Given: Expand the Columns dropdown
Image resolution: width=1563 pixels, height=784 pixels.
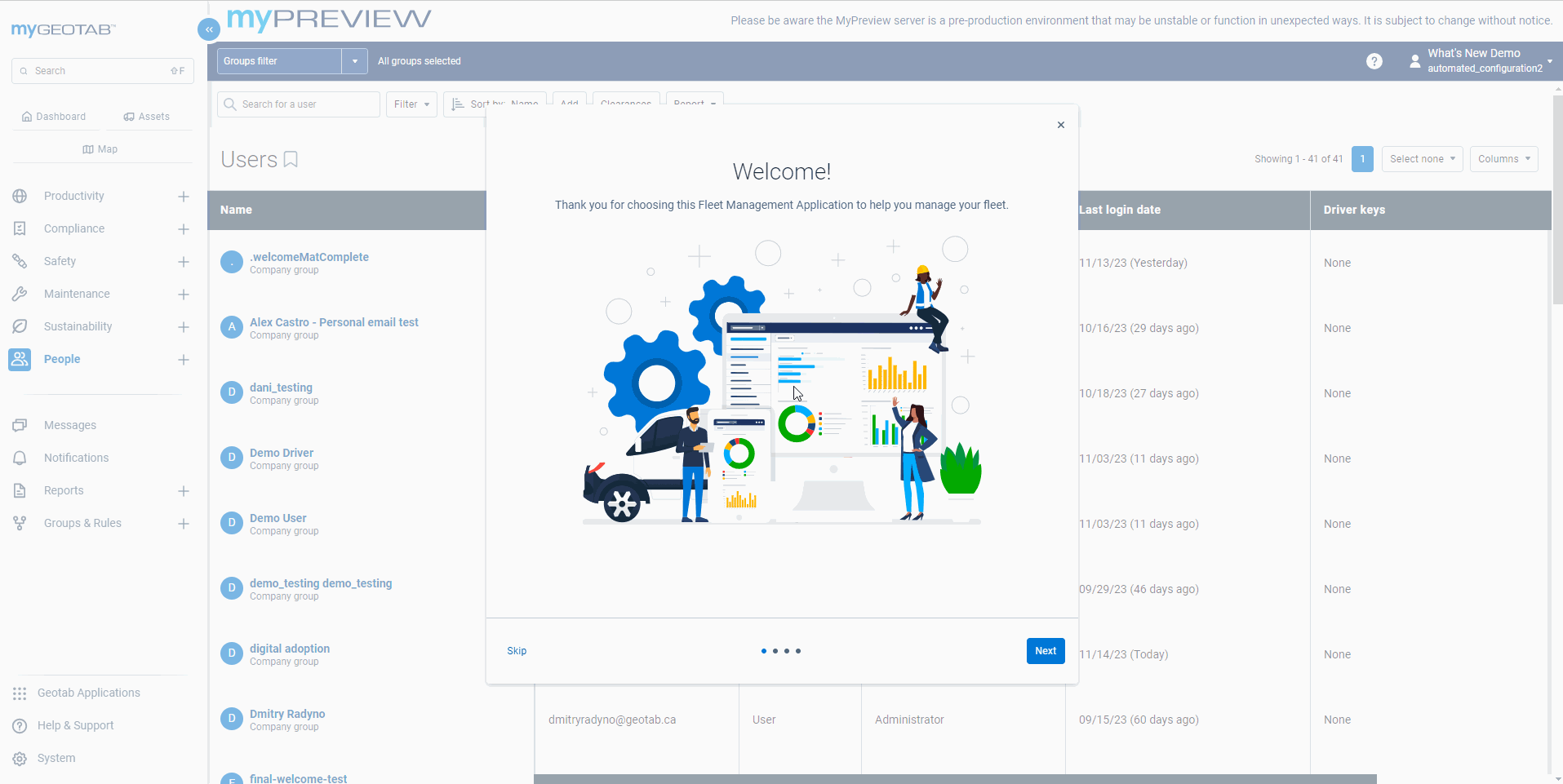Looking at the screenshot, I should [1503, 158].
